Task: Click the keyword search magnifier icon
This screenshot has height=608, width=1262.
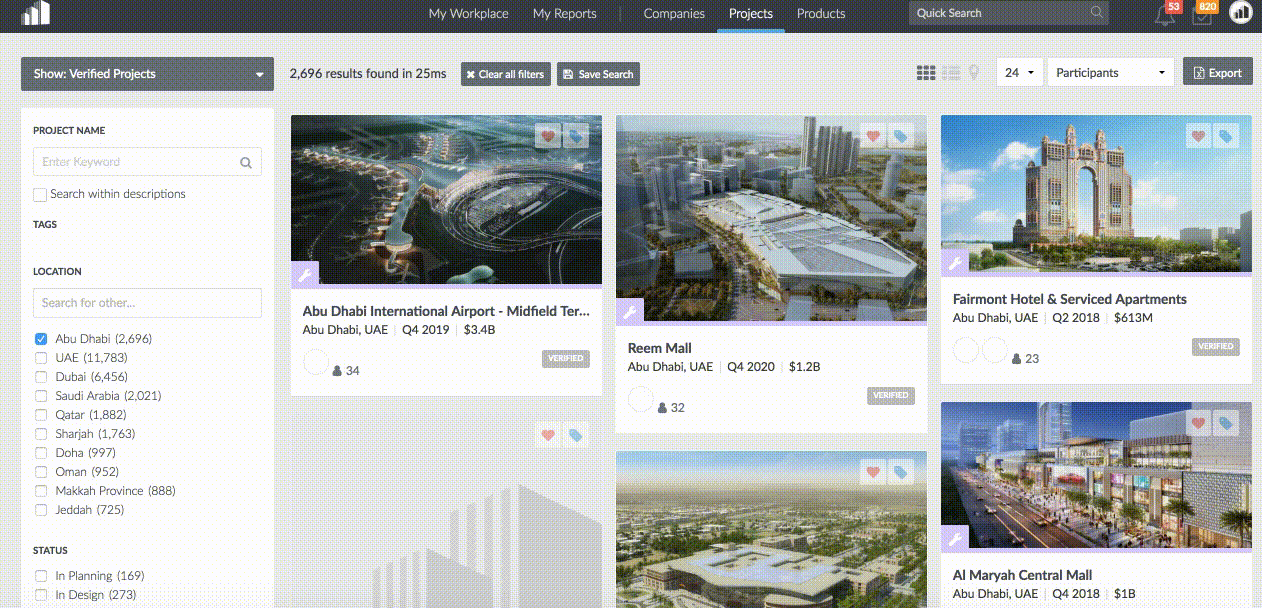Action: click(246, 162)
